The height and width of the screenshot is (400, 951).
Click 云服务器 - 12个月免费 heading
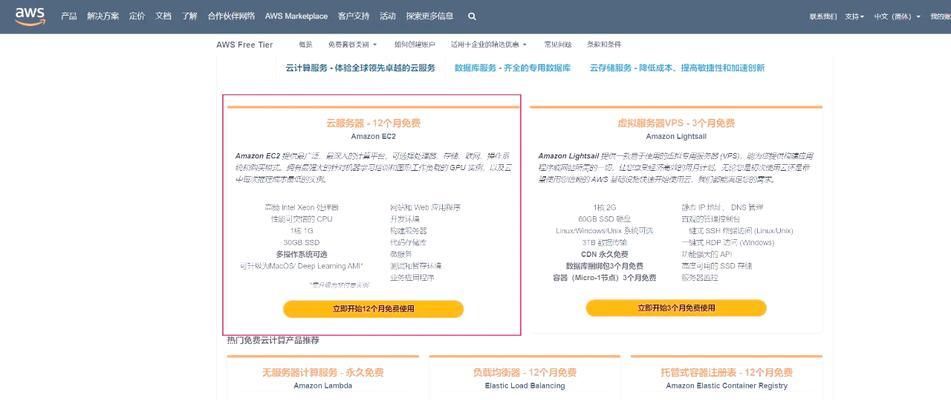tap(373, 124)
